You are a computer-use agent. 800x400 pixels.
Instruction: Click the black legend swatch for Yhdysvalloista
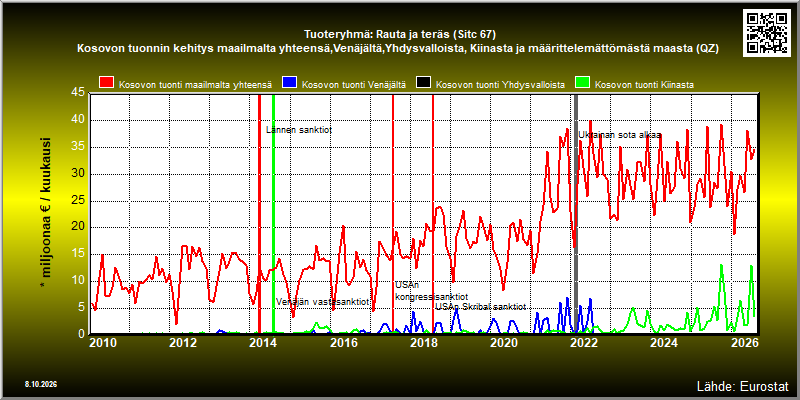424,83
